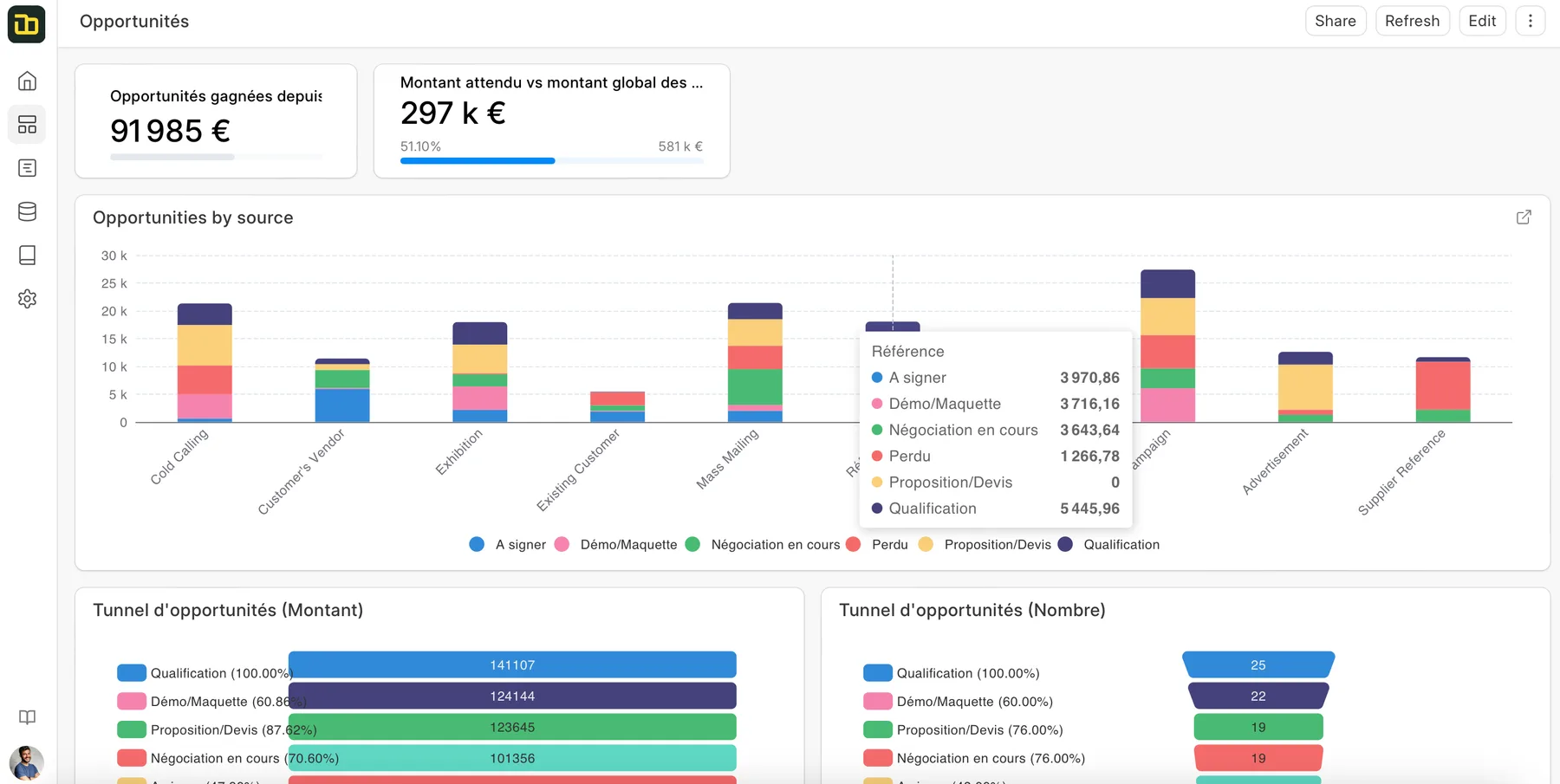The height and width of the screenshot is (784, 1560).
Task: Click the app logo at top left
Action: click(x=27, y=24)
